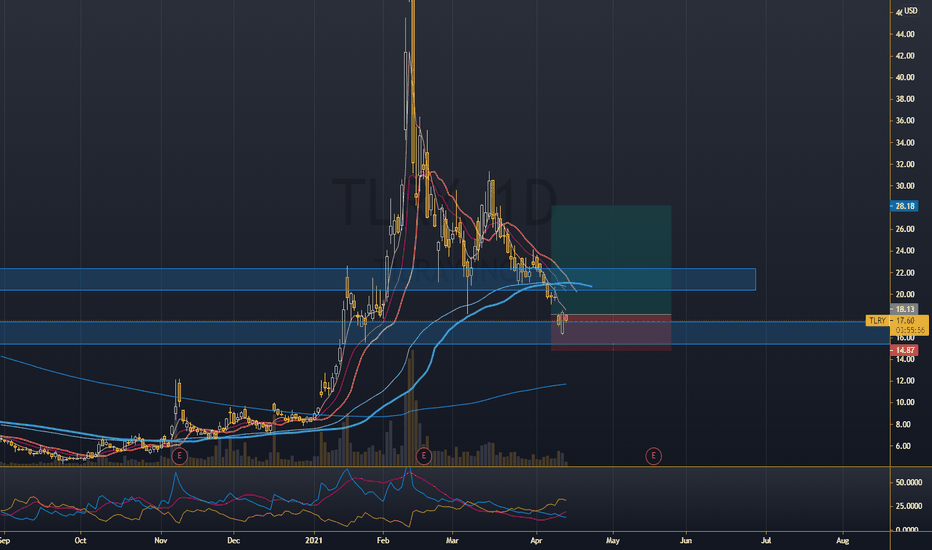Open the earnings marker E near February
The width and height of the screenshot is (932, 550).
tap(423, 456)
